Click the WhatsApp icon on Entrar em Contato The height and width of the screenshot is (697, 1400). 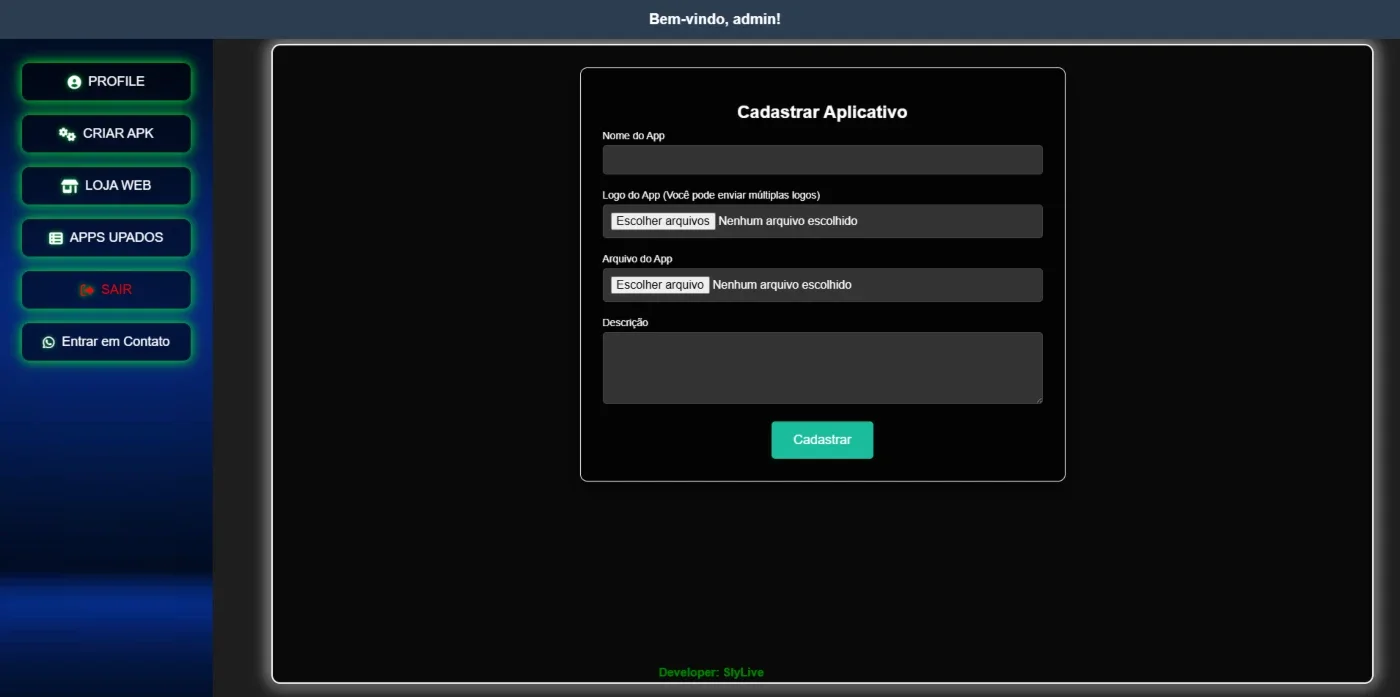coord(48,342)
